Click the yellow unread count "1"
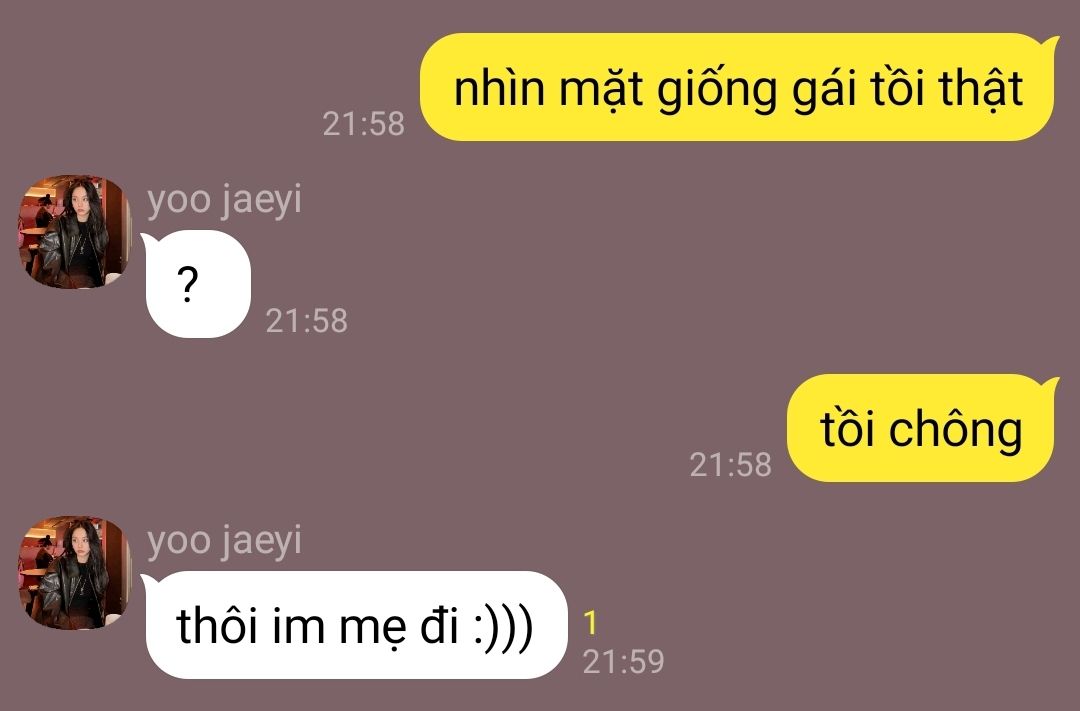Image resolution: width=1080 pixels, height=711 pixels. point(590,623)
